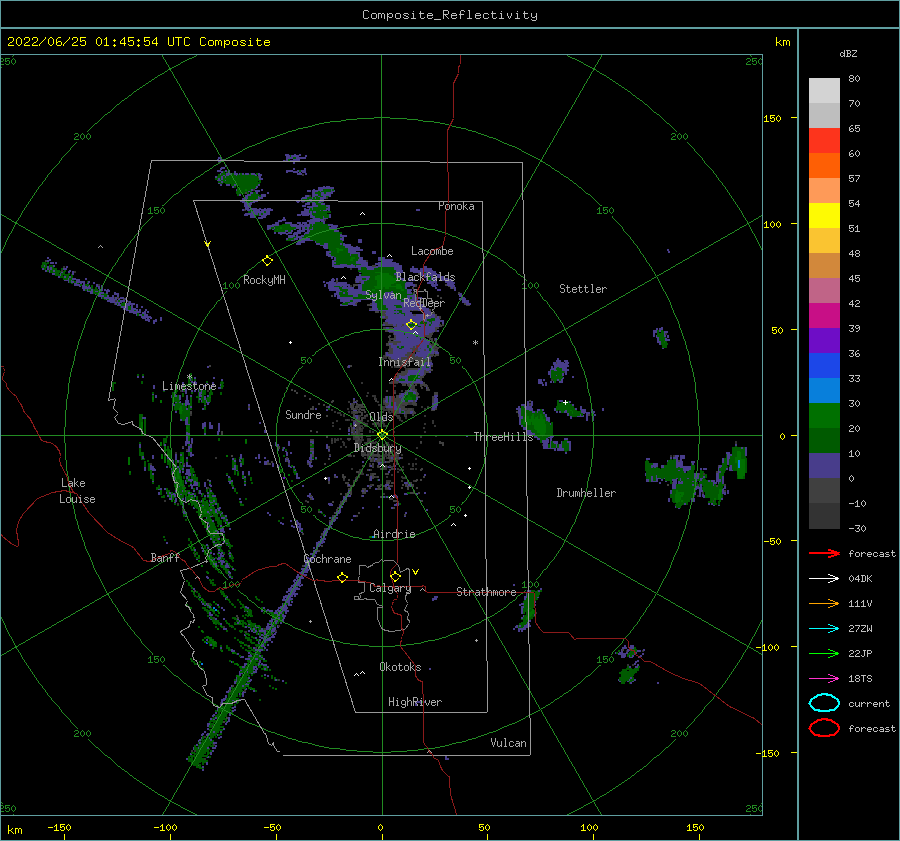Click the HighRiver town label

(x=415, y=702)
